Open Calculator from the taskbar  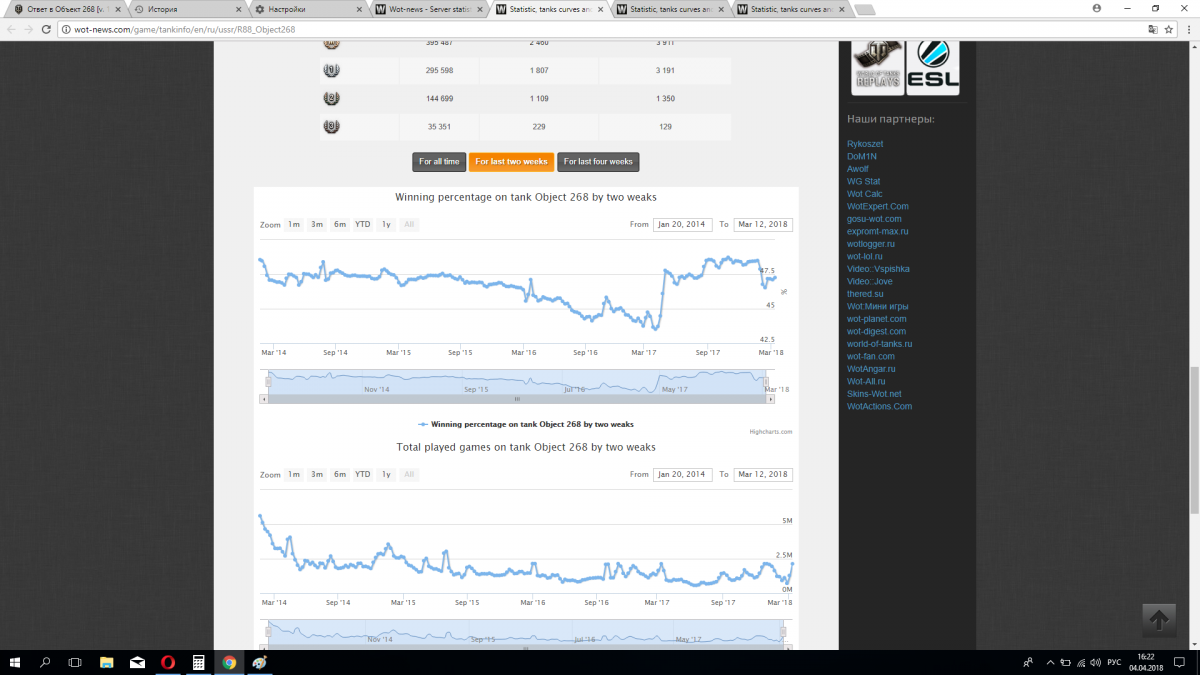coord(198,662)
